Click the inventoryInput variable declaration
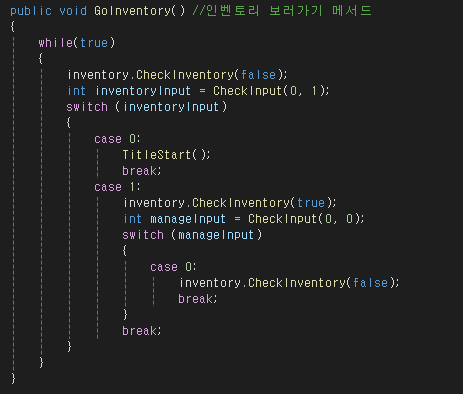 pos(143,91)
